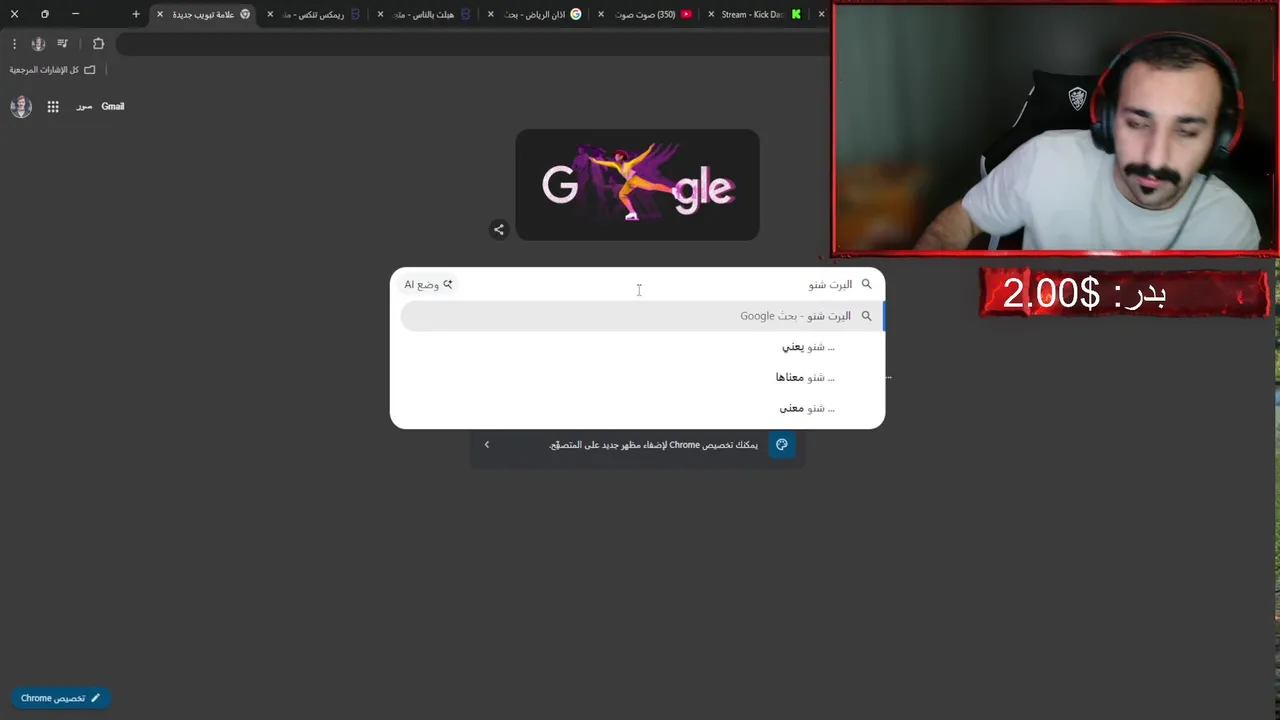Close the 'اذان الرياض' tab

point(490,14)
